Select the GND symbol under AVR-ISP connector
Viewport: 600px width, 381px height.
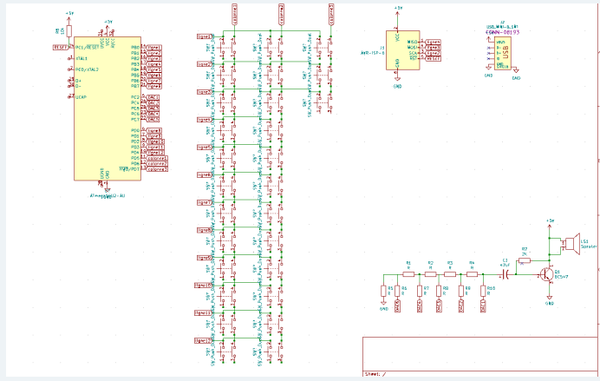point(397,80)
